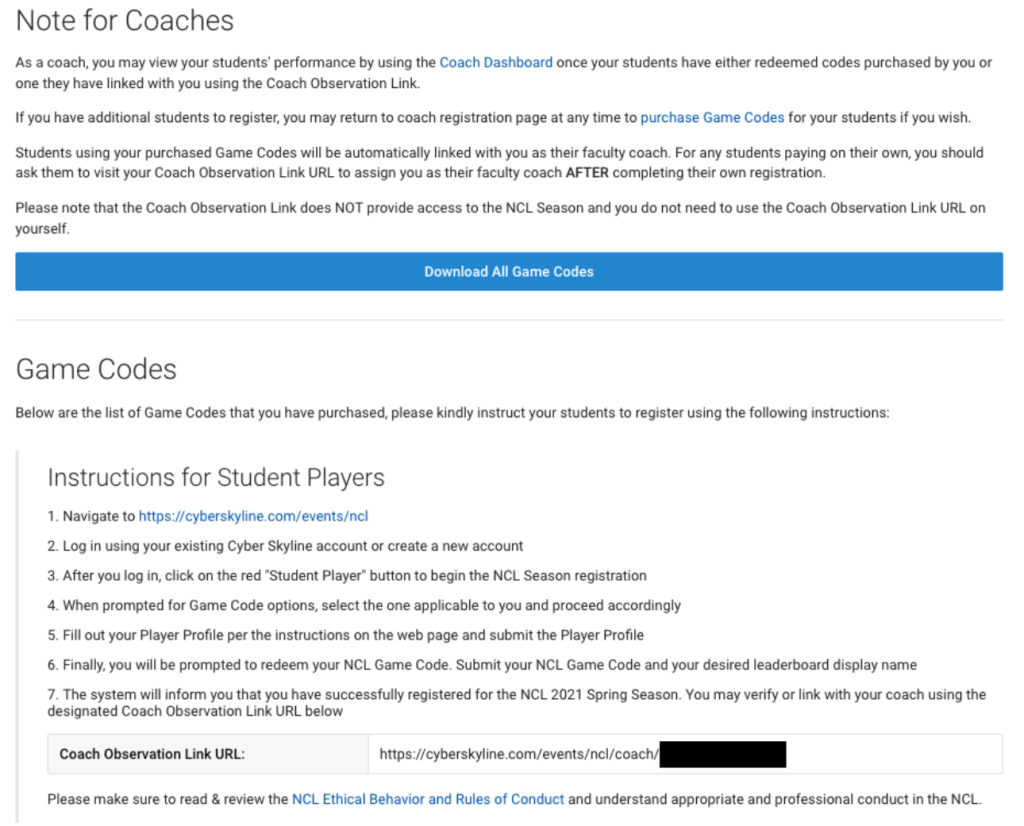Open NCL Ethical Behavior and Rules of Conduct
The height and width of the screenshot is (826, 1024).
point(428,799)
